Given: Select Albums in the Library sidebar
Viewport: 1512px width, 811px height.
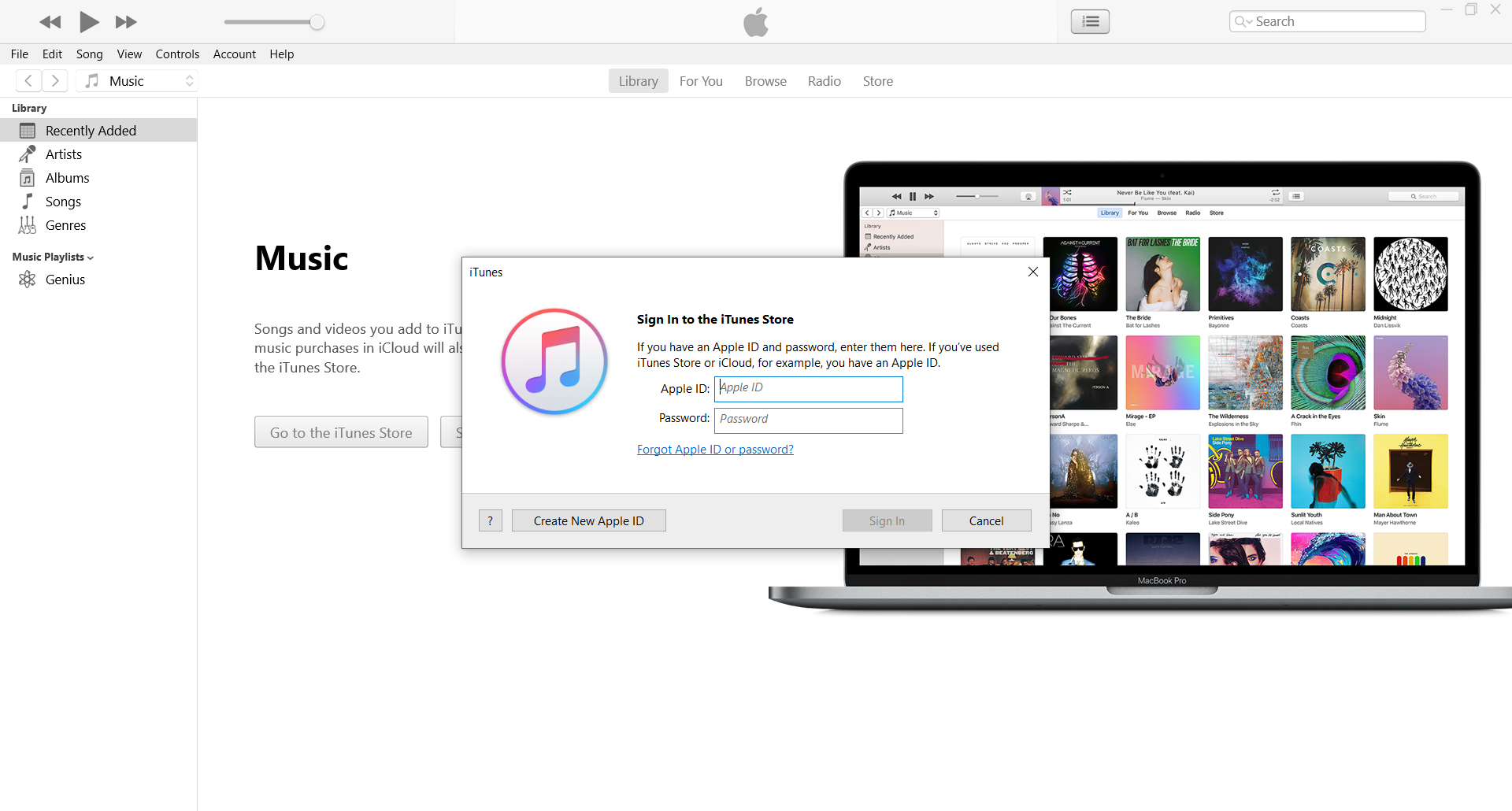Looking at the screenshot, I should click(x=67, y=178).
